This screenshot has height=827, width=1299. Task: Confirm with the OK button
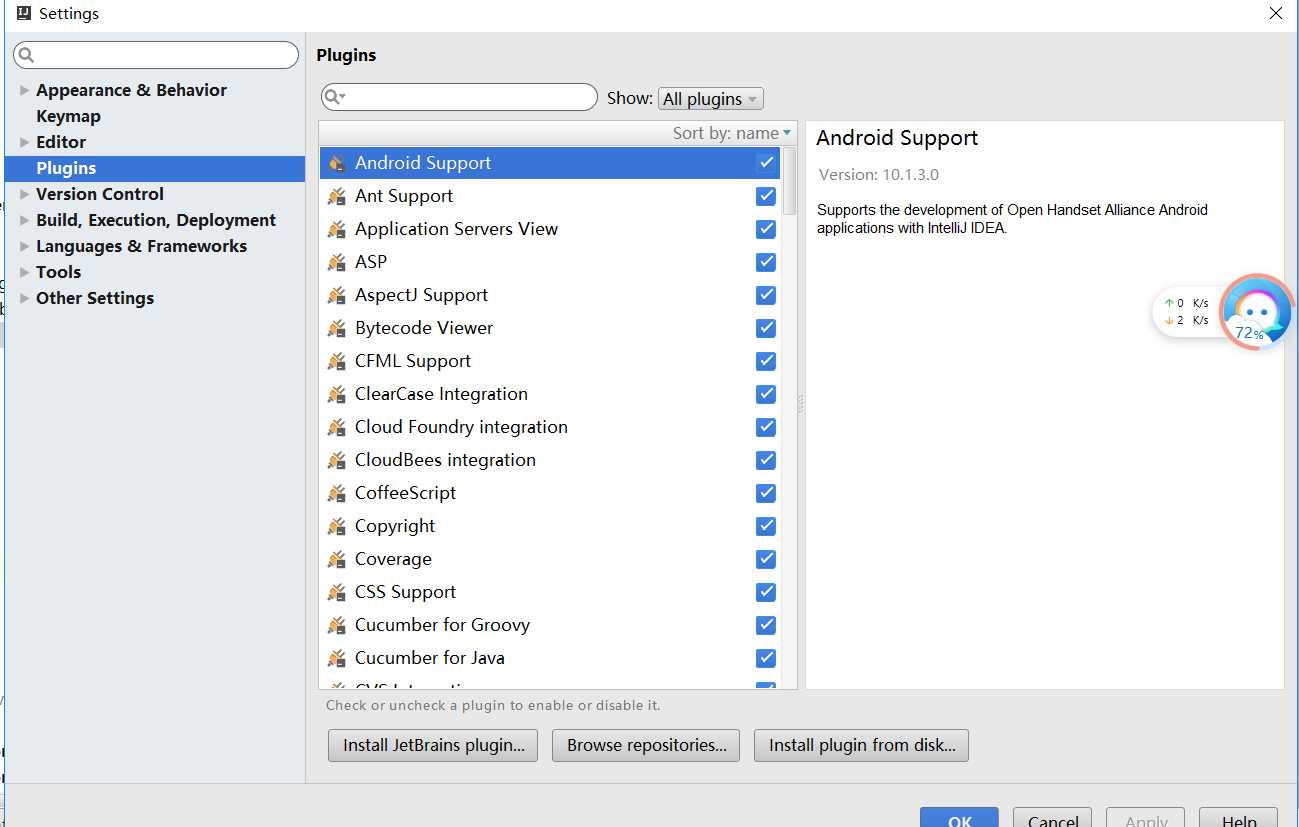[959, 818]
